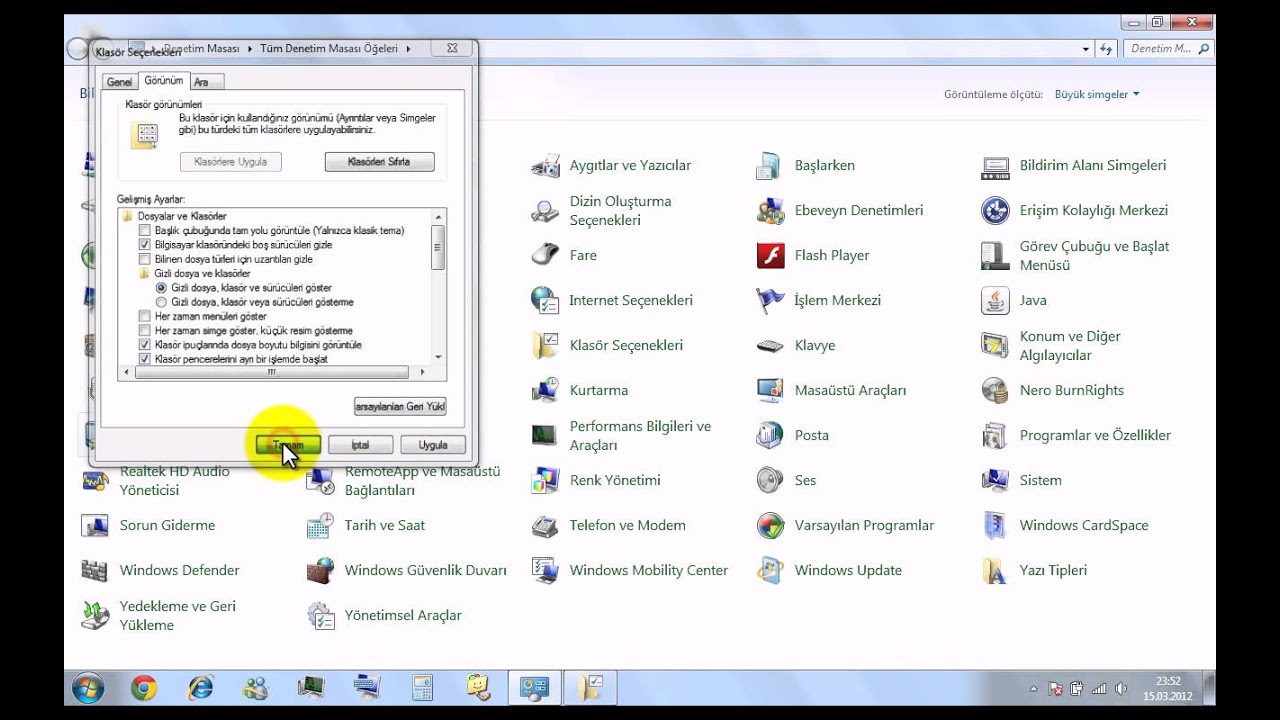Open the Büyük simgeler view dropdown
Screen dimensions: 1280x720
pyautogui.click(x=1097, y=95)
